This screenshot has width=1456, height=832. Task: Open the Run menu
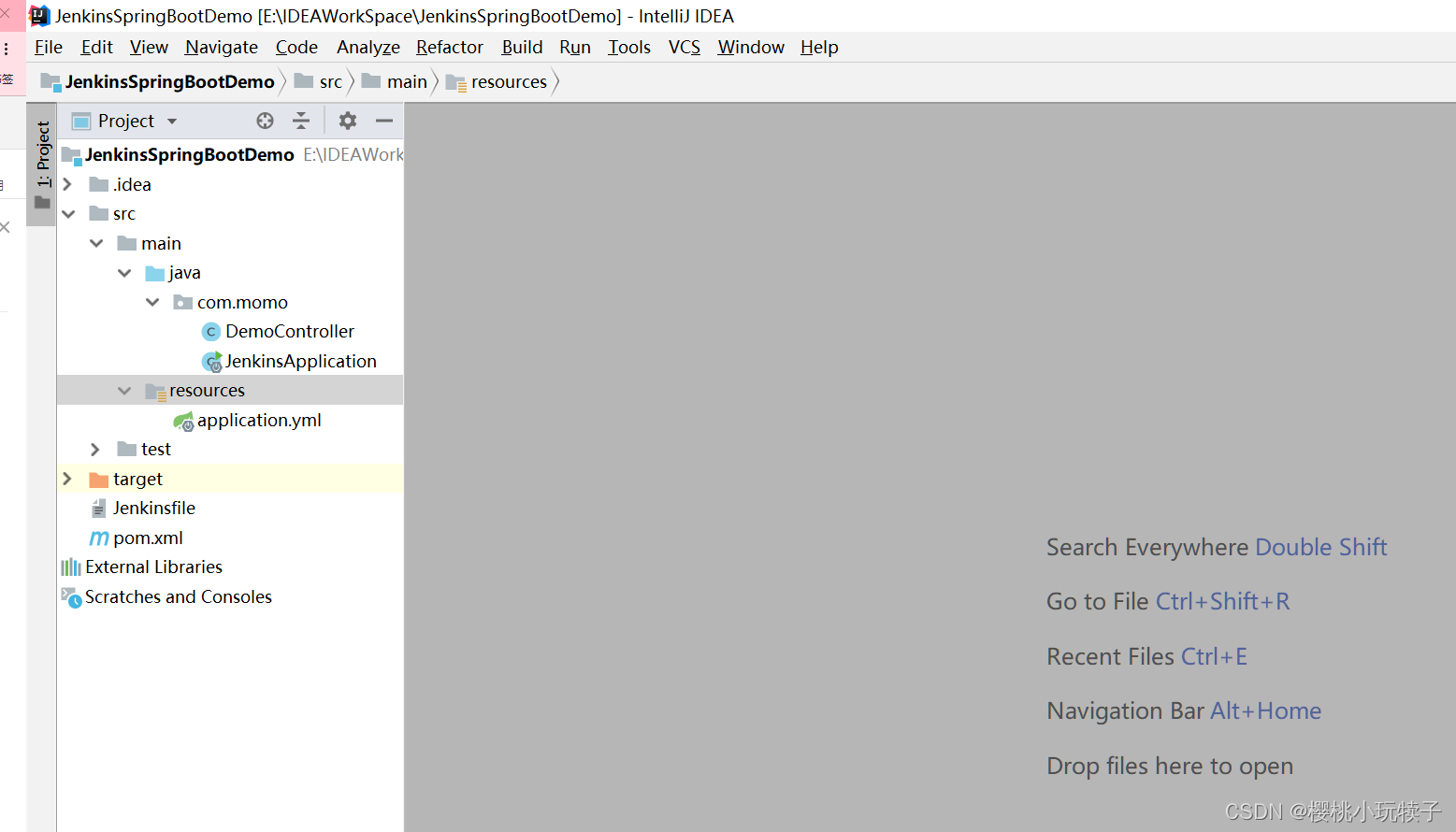click(575, 47)
